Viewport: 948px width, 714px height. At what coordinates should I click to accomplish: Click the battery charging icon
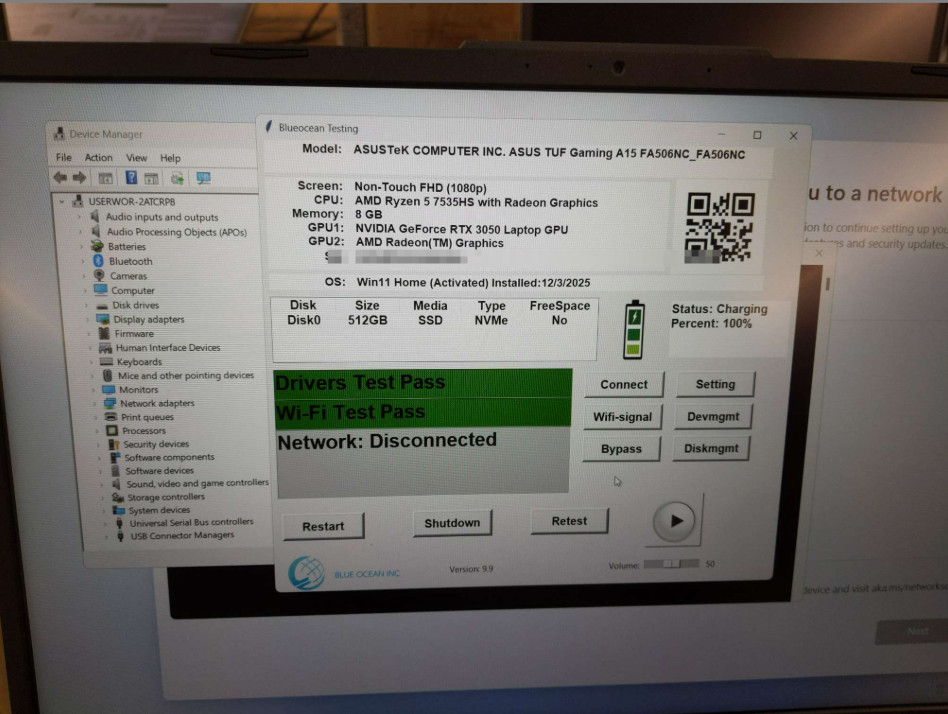[634, 330]
